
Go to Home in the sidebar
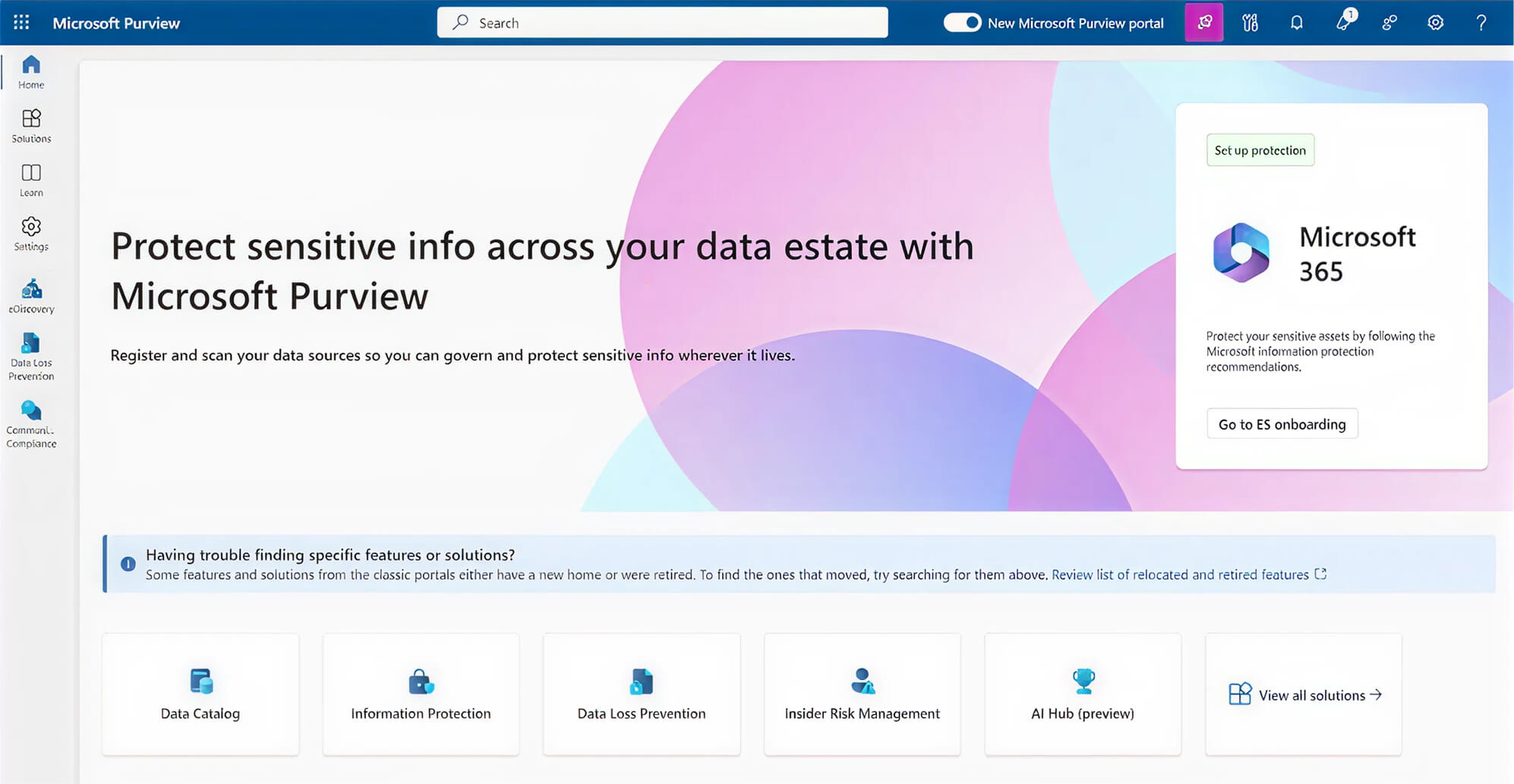(x=31, y=73)
